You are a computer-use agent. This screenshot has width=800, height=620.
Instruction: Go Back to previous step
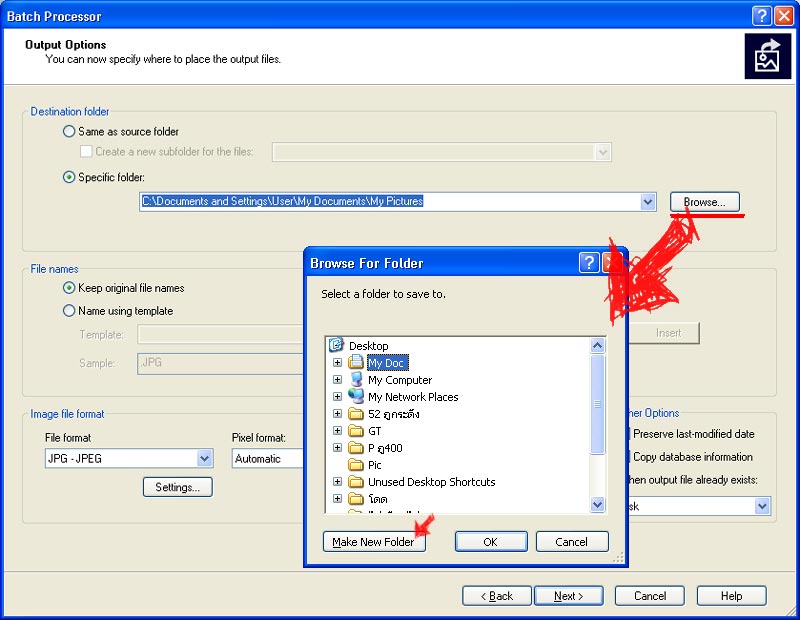496,596
